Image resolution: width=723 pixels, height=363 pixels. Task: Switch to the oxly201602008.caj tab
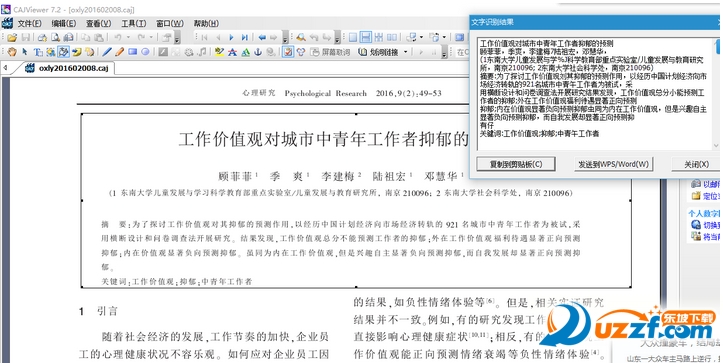68,68
